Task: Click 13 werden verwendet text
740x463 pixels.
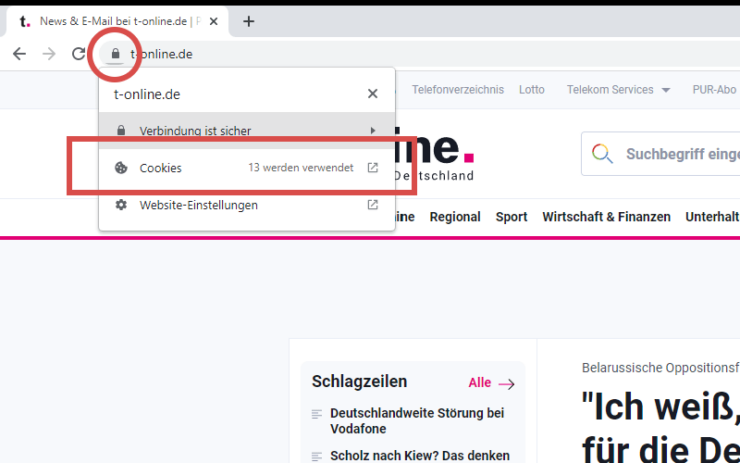Action: pos(301,168)
